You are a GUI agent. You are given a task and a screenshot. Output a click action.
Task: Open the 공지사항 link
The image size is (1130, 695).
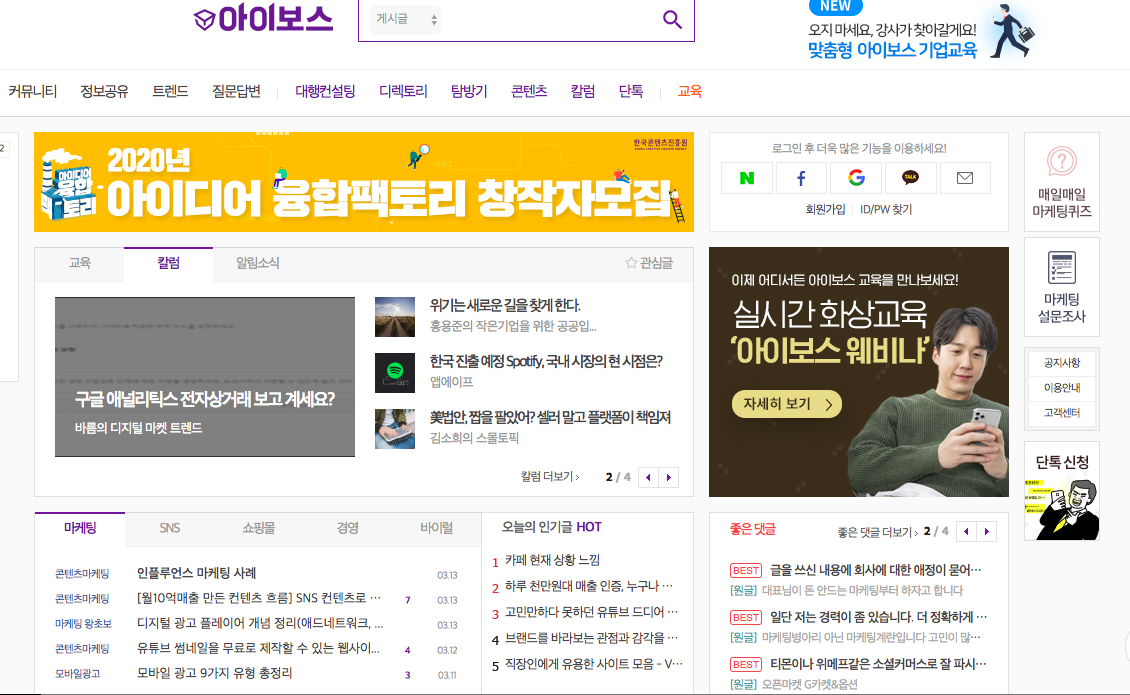(x=1062, y=363)
